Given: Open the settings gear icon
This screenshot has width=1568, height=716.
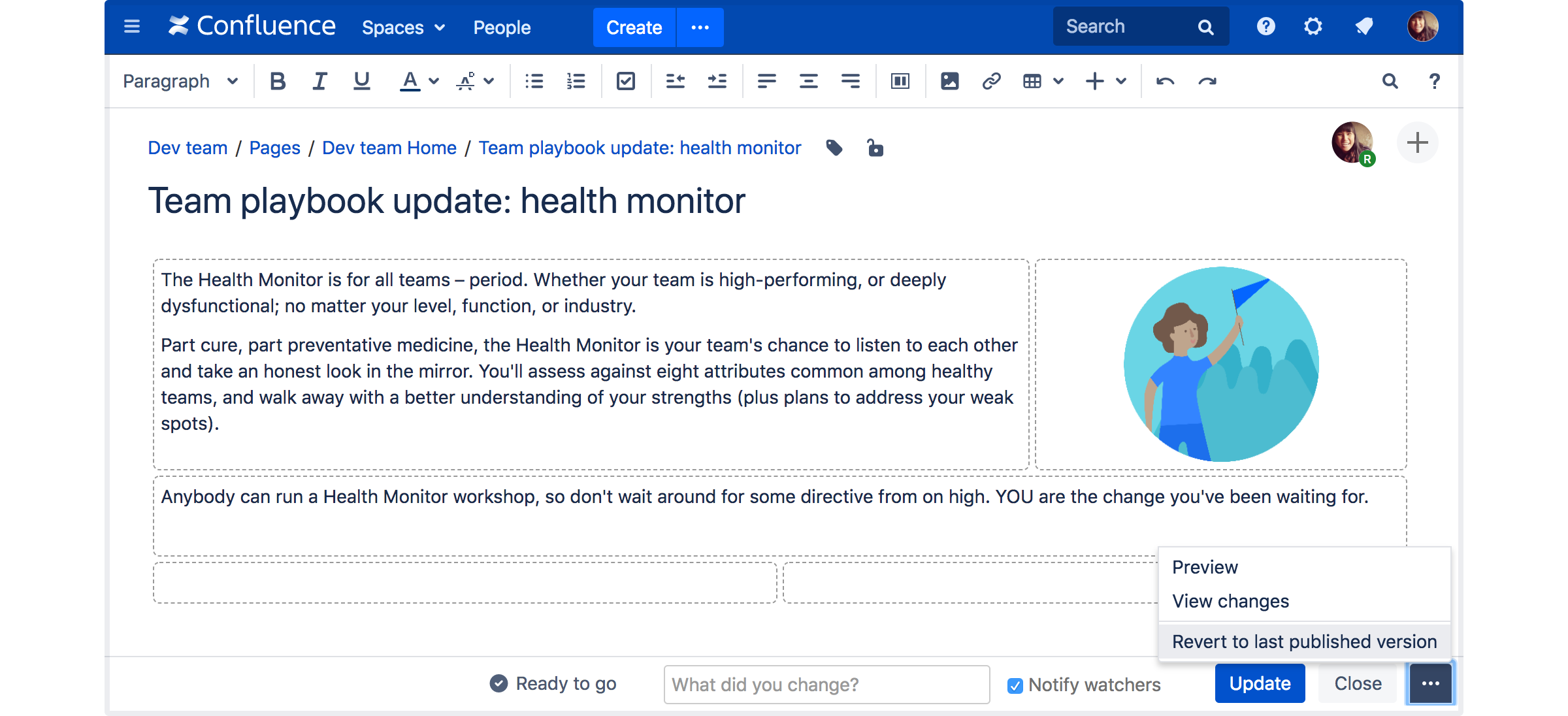Looking at the screenshot, I should click(x=1313, y=27).
